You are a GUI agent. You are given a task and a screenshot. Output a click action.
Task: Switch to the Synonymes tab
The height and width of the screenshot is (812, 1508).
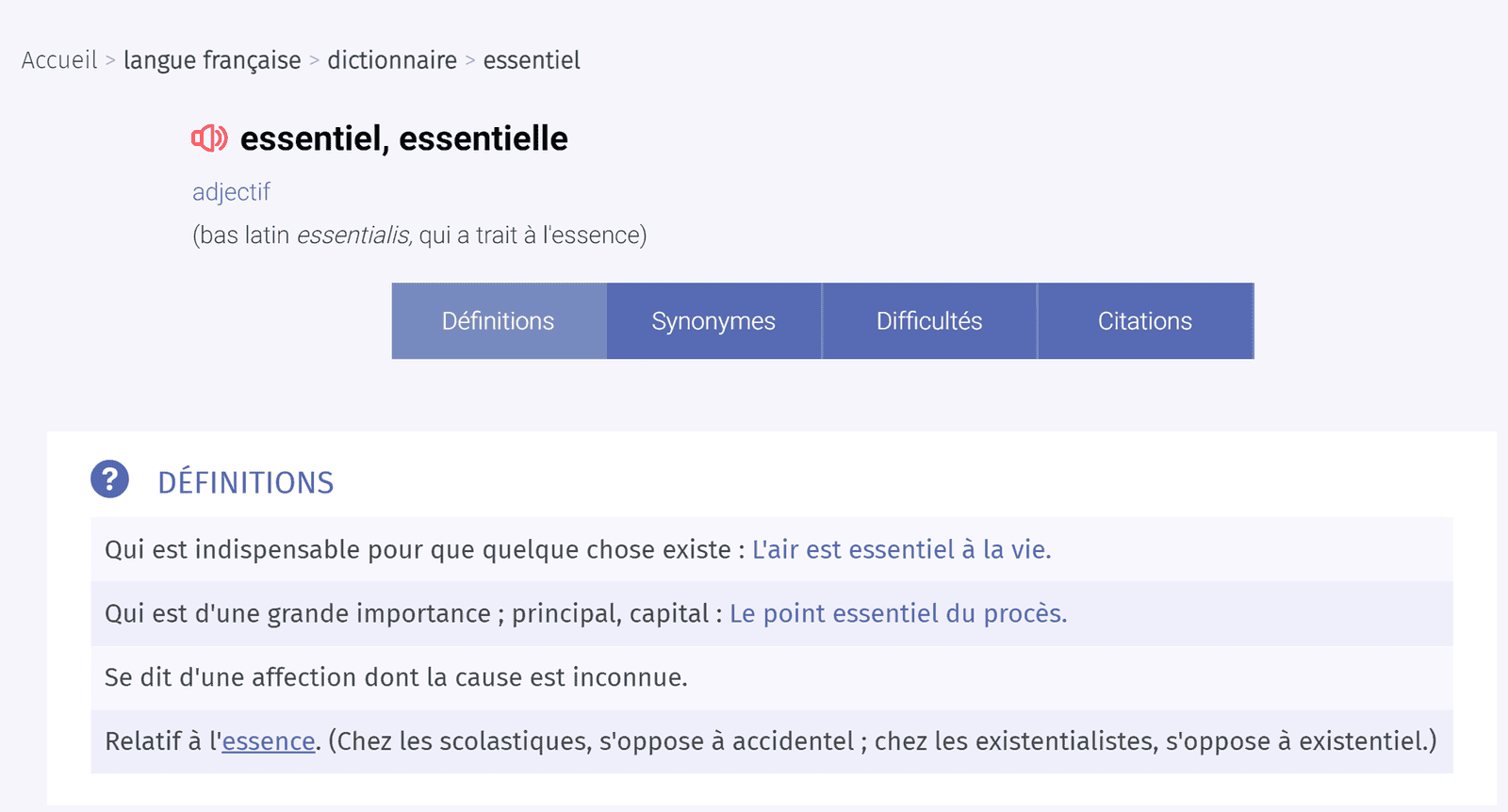pos(713,321)
